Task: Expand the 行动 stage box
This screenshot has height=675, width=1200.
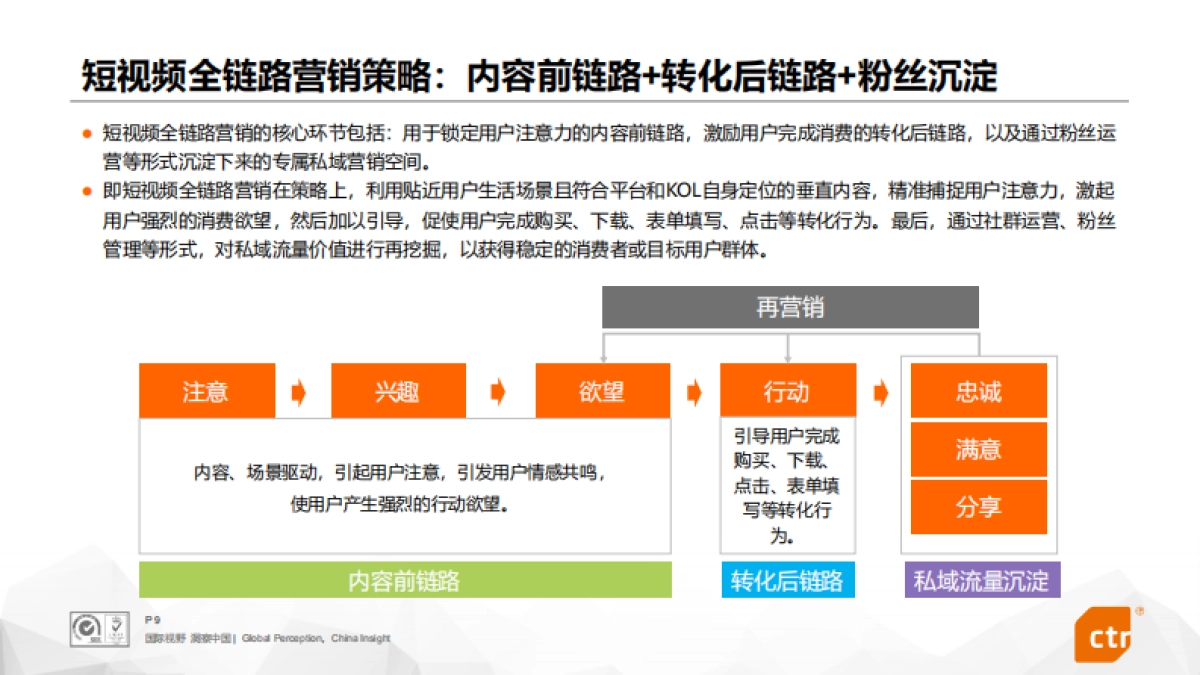Action: coord(788,391)
